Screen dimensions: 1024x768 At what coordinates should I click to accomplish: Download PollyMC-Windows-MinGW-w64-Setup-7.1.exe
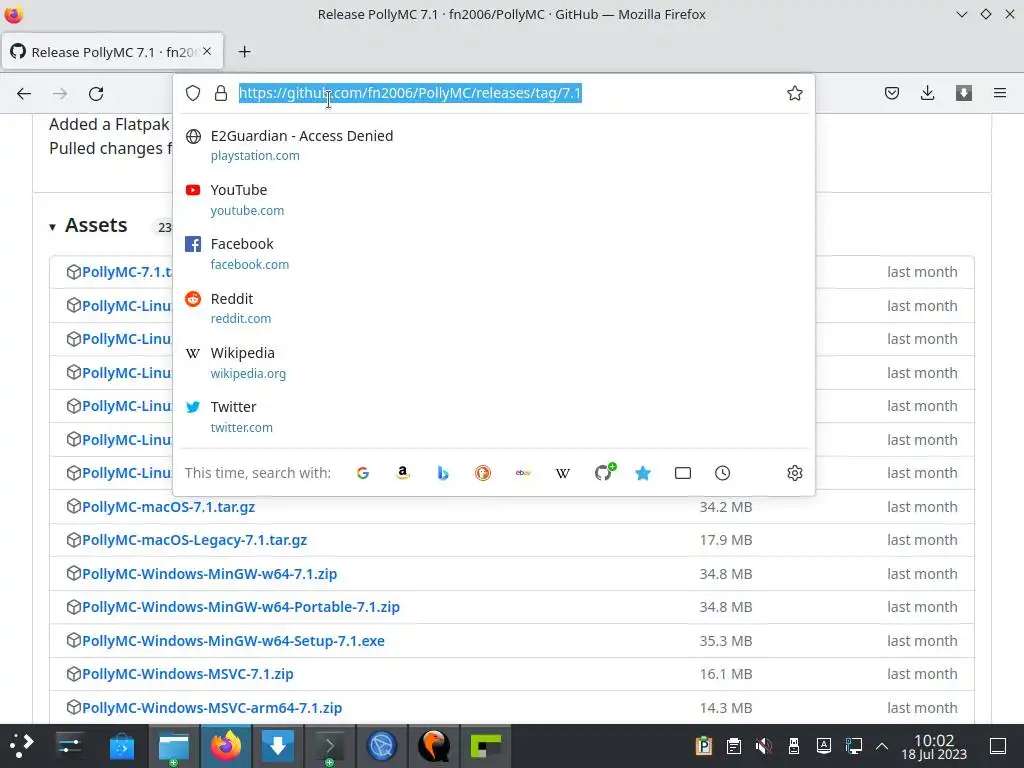point(233,641)
